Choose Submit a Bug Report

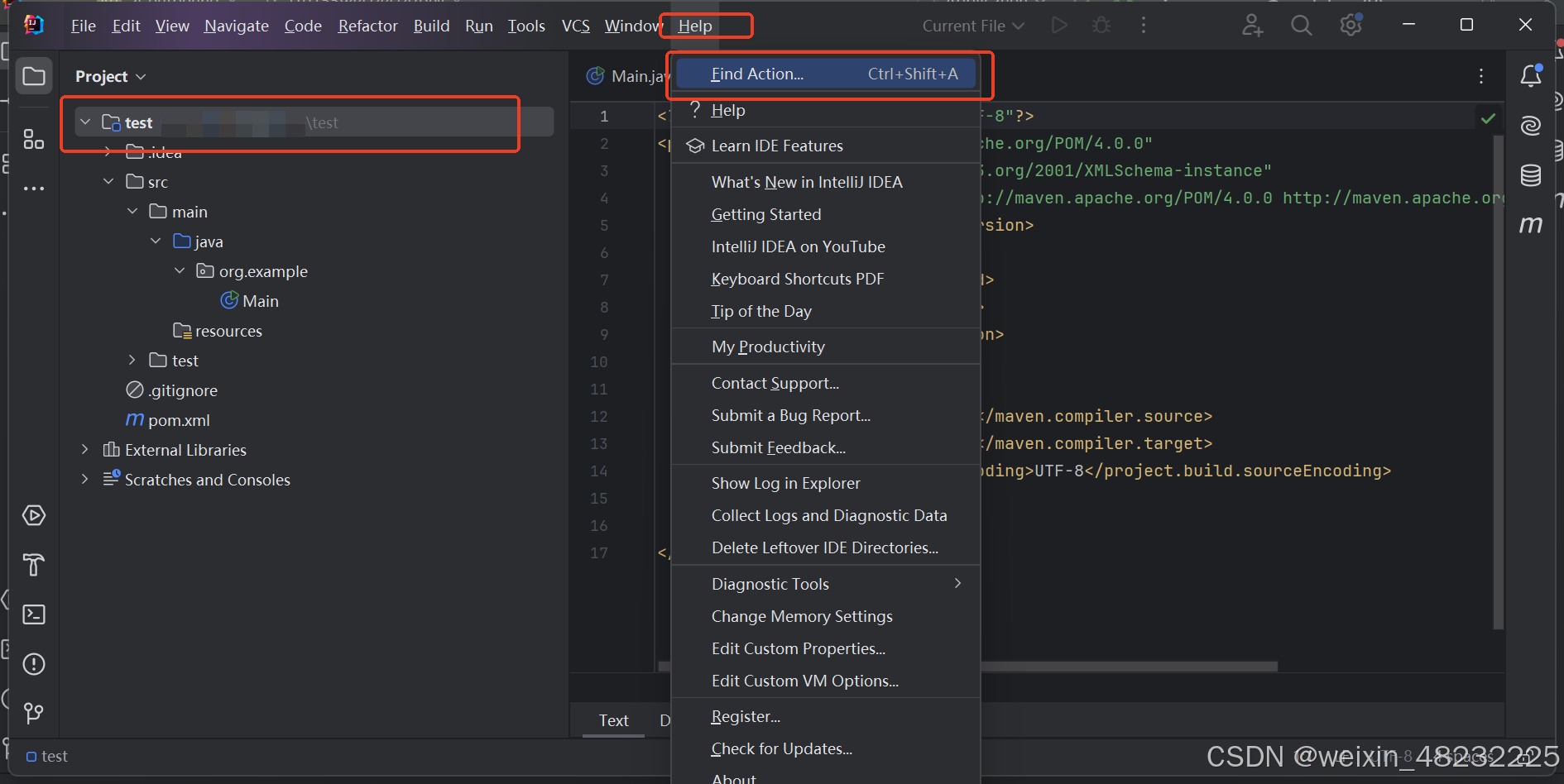pos(826,415)
